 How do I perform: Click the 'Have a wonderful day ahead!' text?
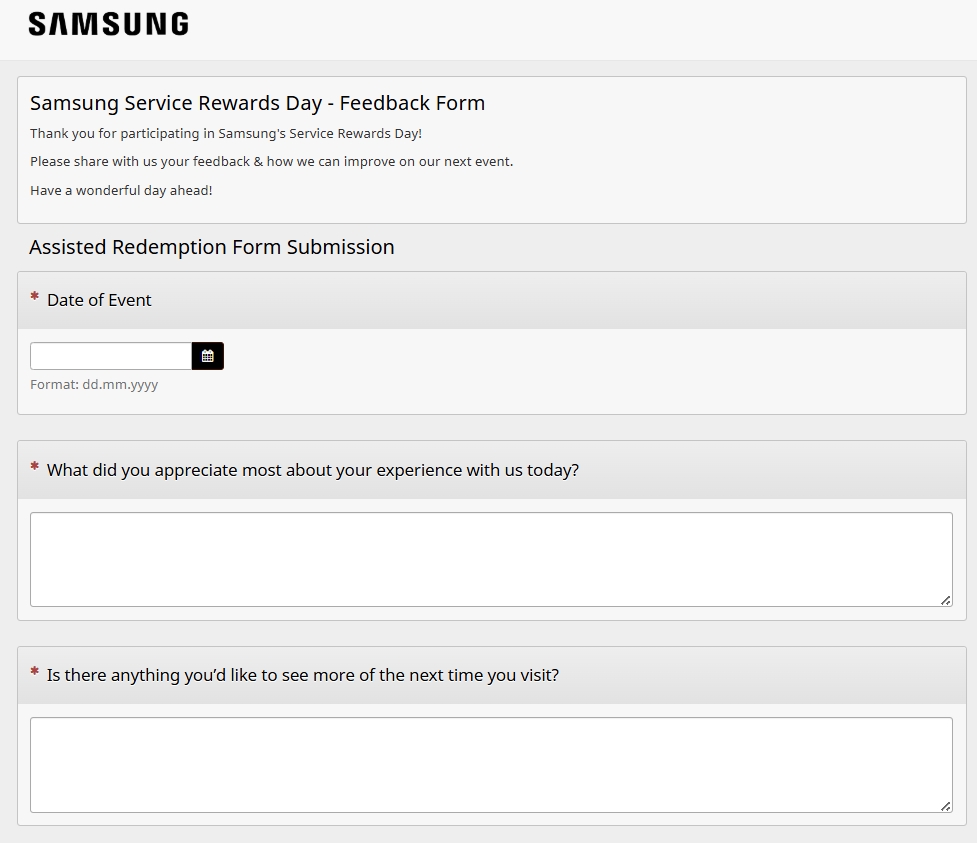(121, 190)
